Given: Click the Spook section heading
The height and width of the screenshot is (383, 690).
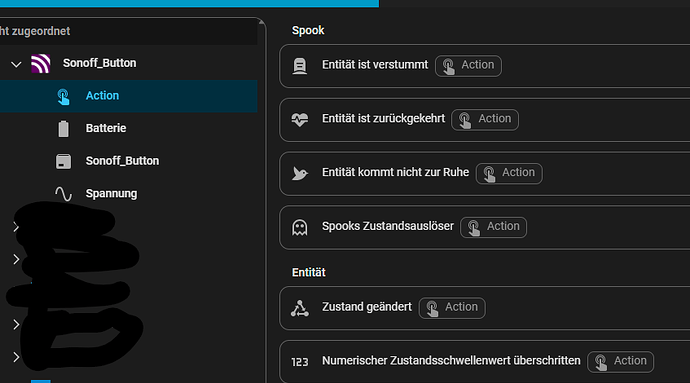Looking at the screenshot, I should coord(308,30).
